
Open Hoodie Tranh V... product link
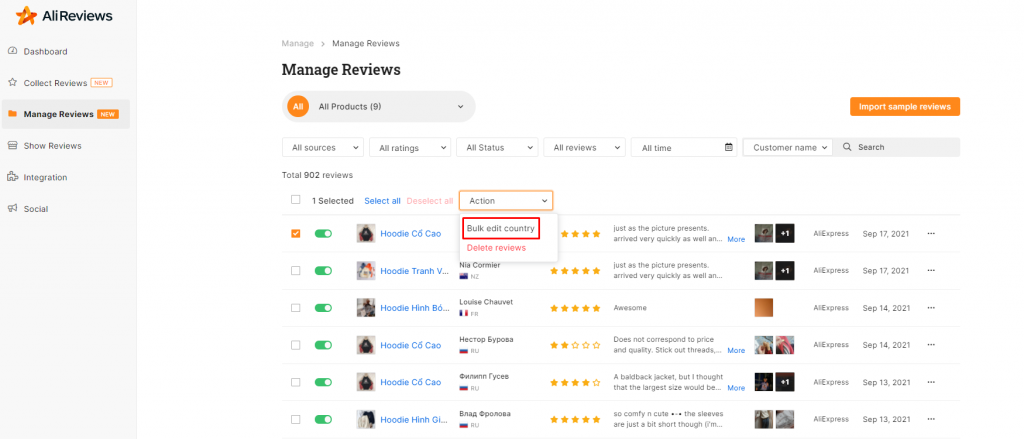(415, 270)
